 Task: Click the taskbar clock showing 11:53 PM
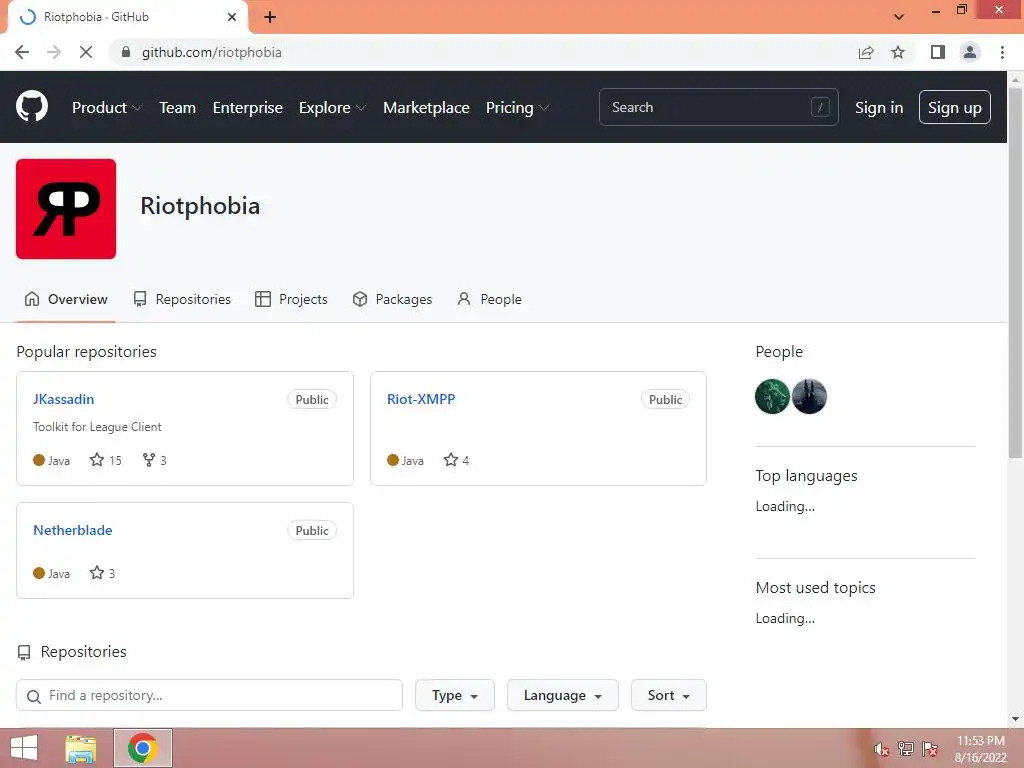point(980,749)
